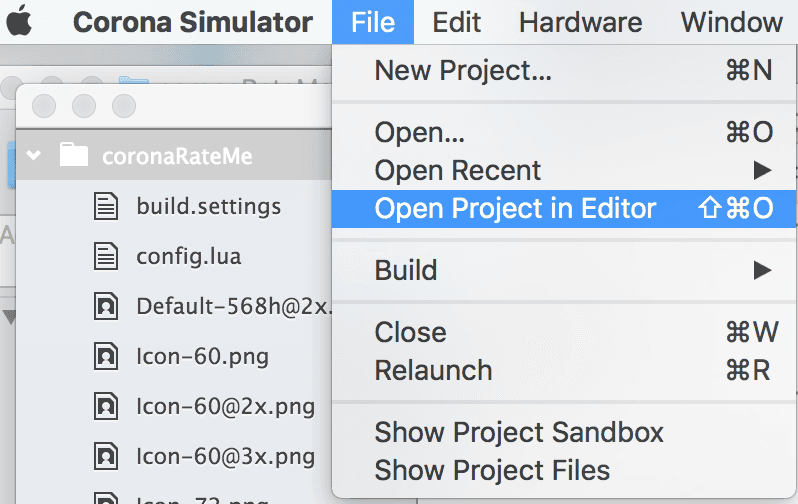Viewport: 798px width, 504px height.
Task: Click the Icon-60@2x.png image icon
Action: coord(106,406)
